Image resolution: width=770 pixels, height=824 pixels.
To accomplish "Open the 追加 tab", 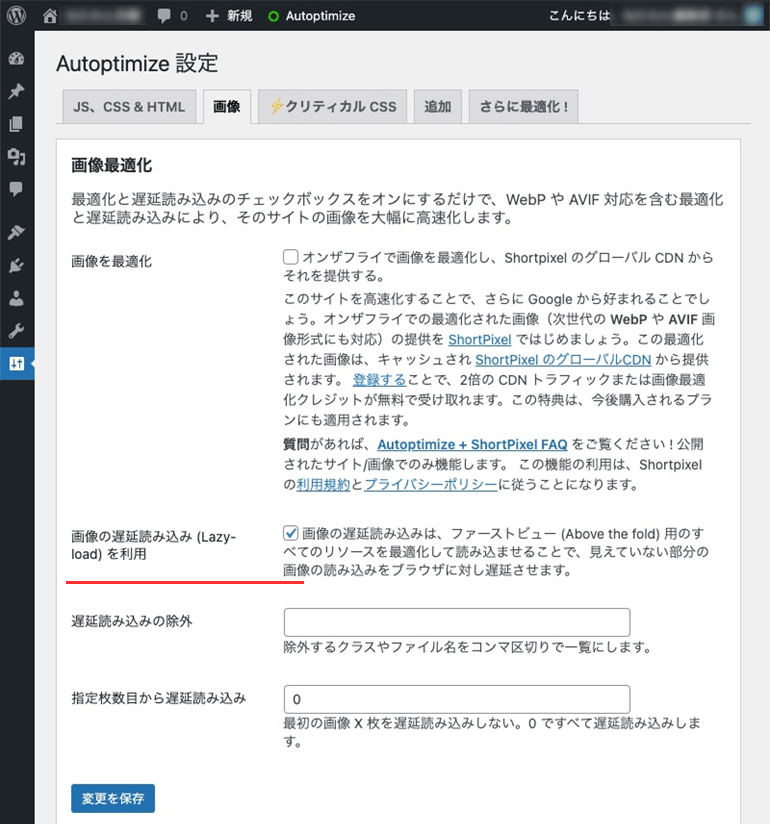I will 438,107.
